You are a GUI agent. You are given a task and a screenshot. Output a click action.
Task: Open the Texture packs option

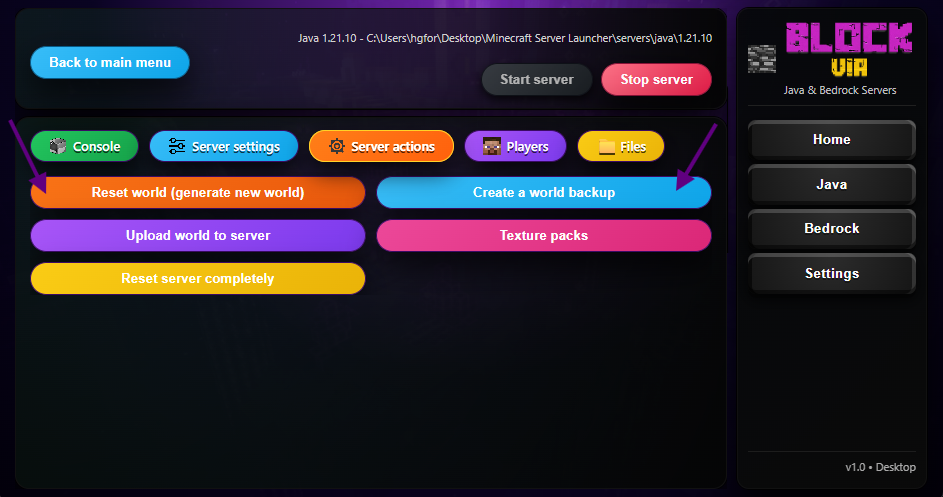coord(544,236)
